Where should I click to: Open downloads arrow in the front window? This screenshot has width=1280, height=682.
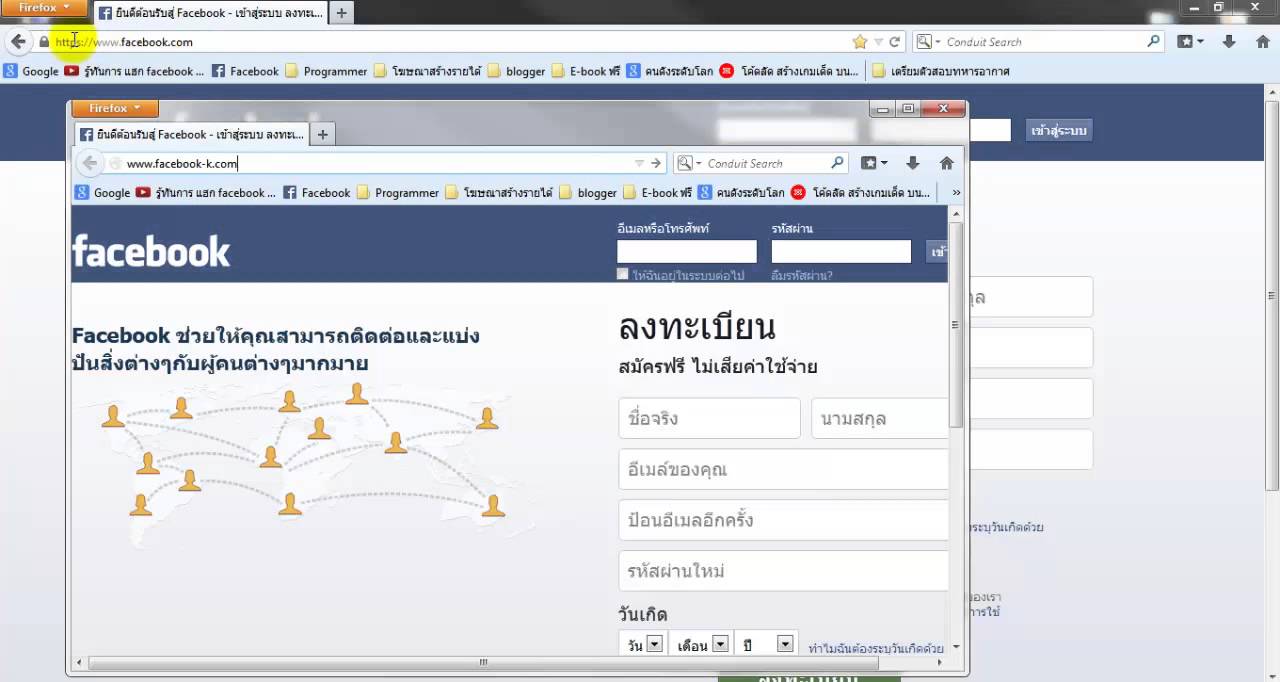(912, 163)
